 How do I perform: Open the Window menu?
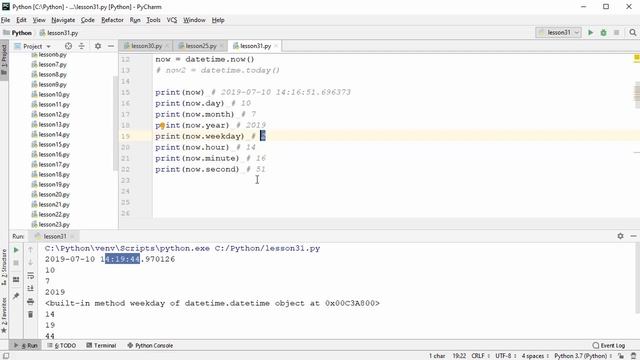coord(194,20)
